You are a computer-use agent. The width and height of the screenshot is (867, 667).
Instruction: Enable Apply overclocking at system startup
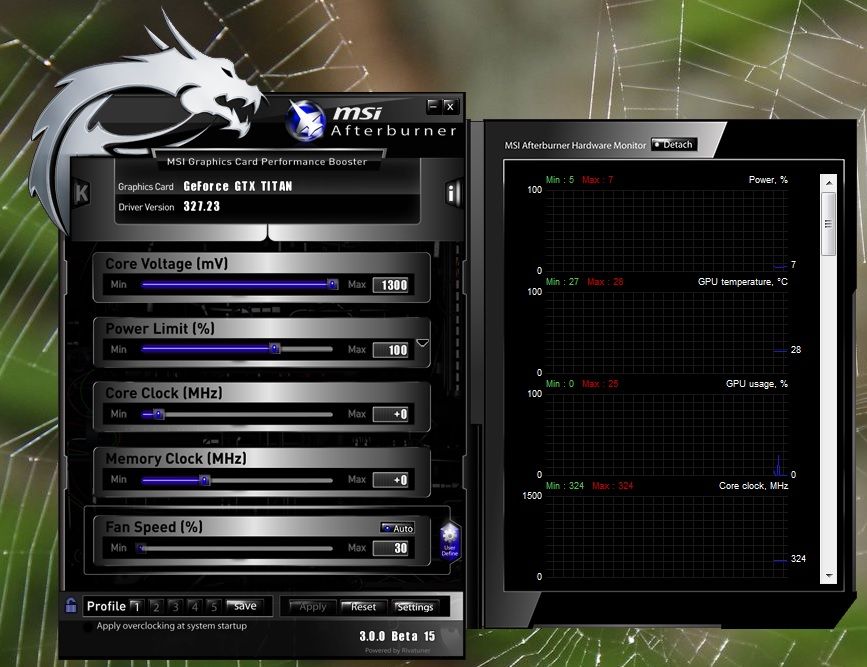(89, 627)
